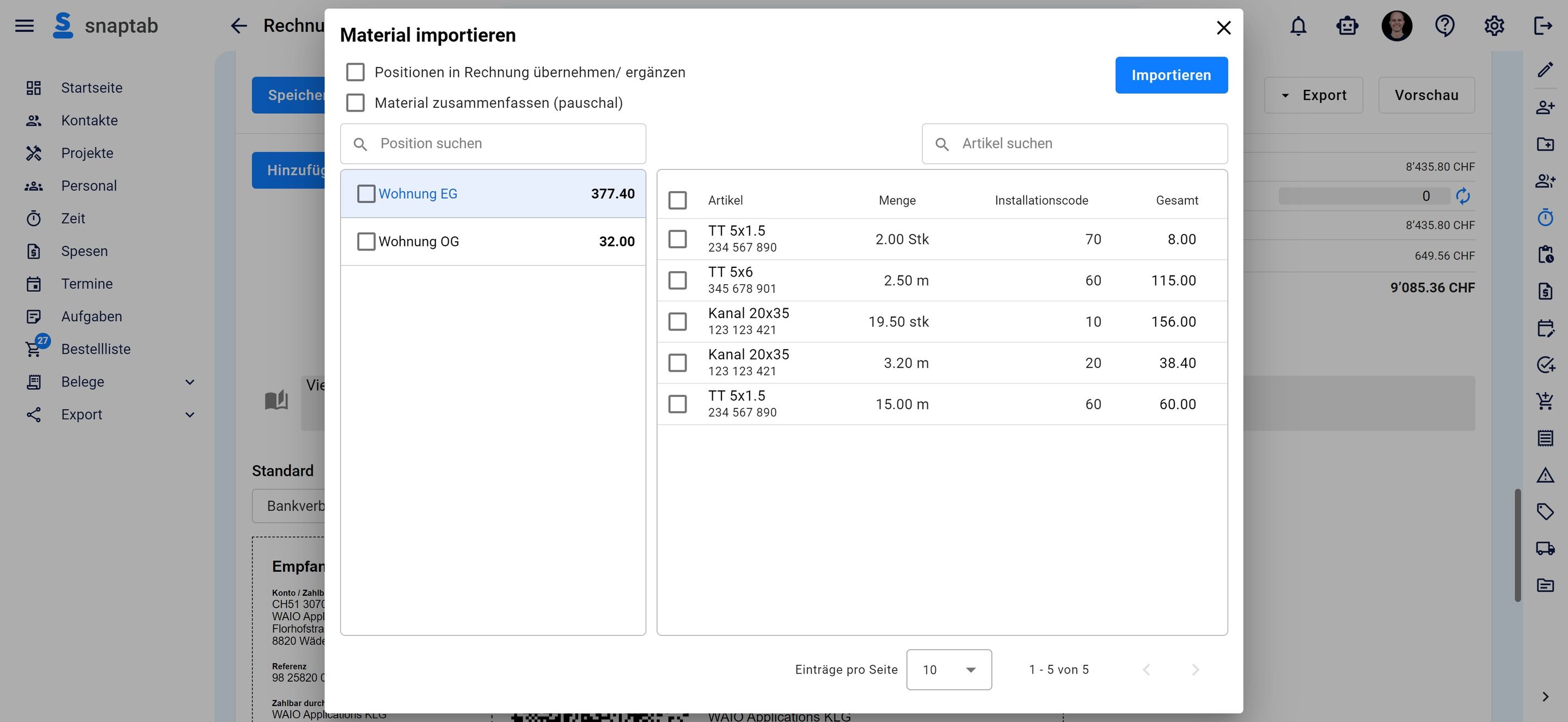Open Bestellliste in sidebar
This screenshot has width=1568, height=722.
pos(96,349)
